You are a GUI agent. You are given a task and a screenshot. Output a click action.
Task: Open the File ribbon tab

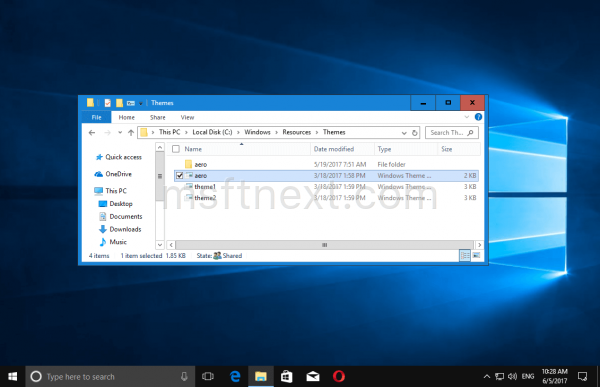tap(96, 117)
